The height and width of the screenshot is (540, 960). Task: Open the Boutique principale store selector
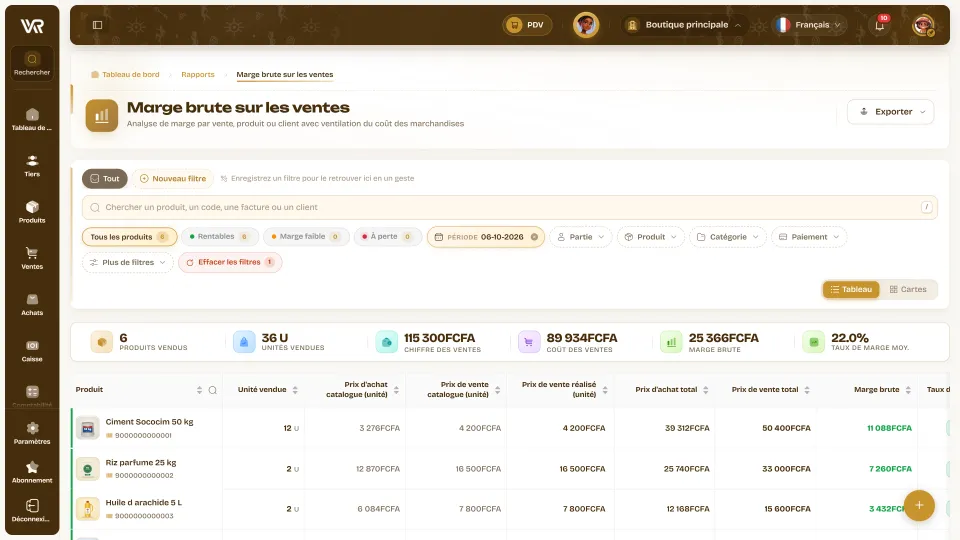[684, 25]
